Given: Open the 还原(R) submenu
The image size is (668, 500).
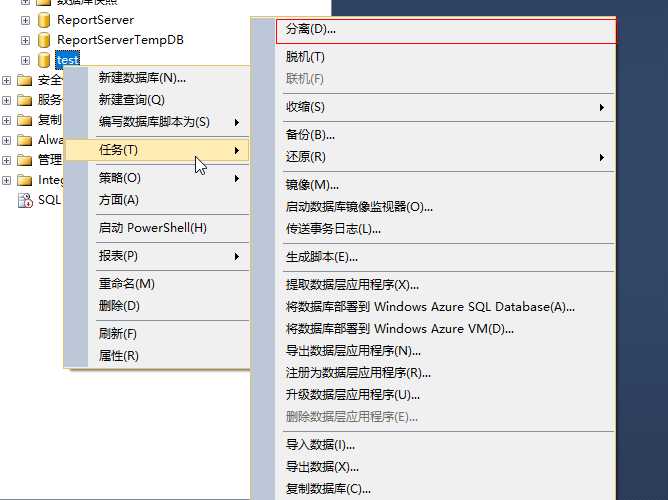Looking at the screenshot, I should click(x=434, y=157).
